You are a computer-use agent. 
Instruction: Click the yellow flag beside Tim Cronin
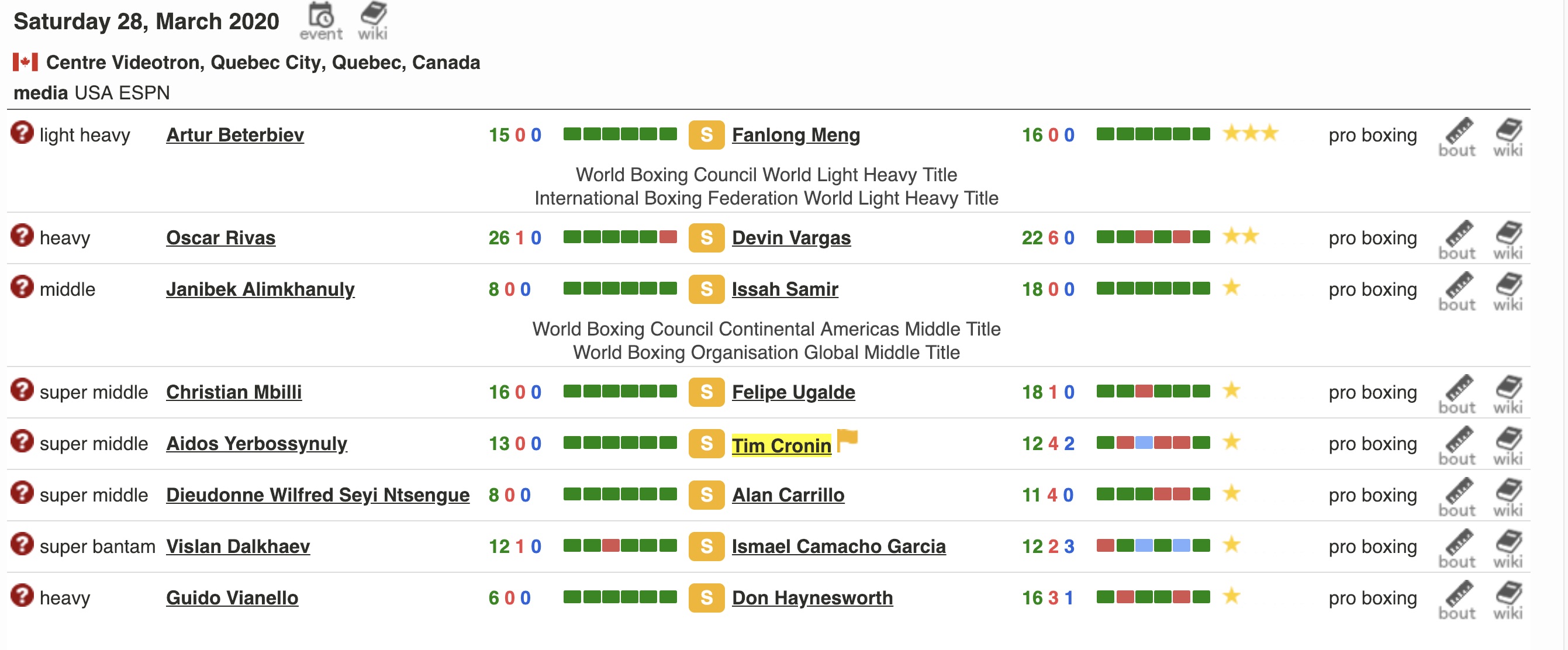point(847,440)
